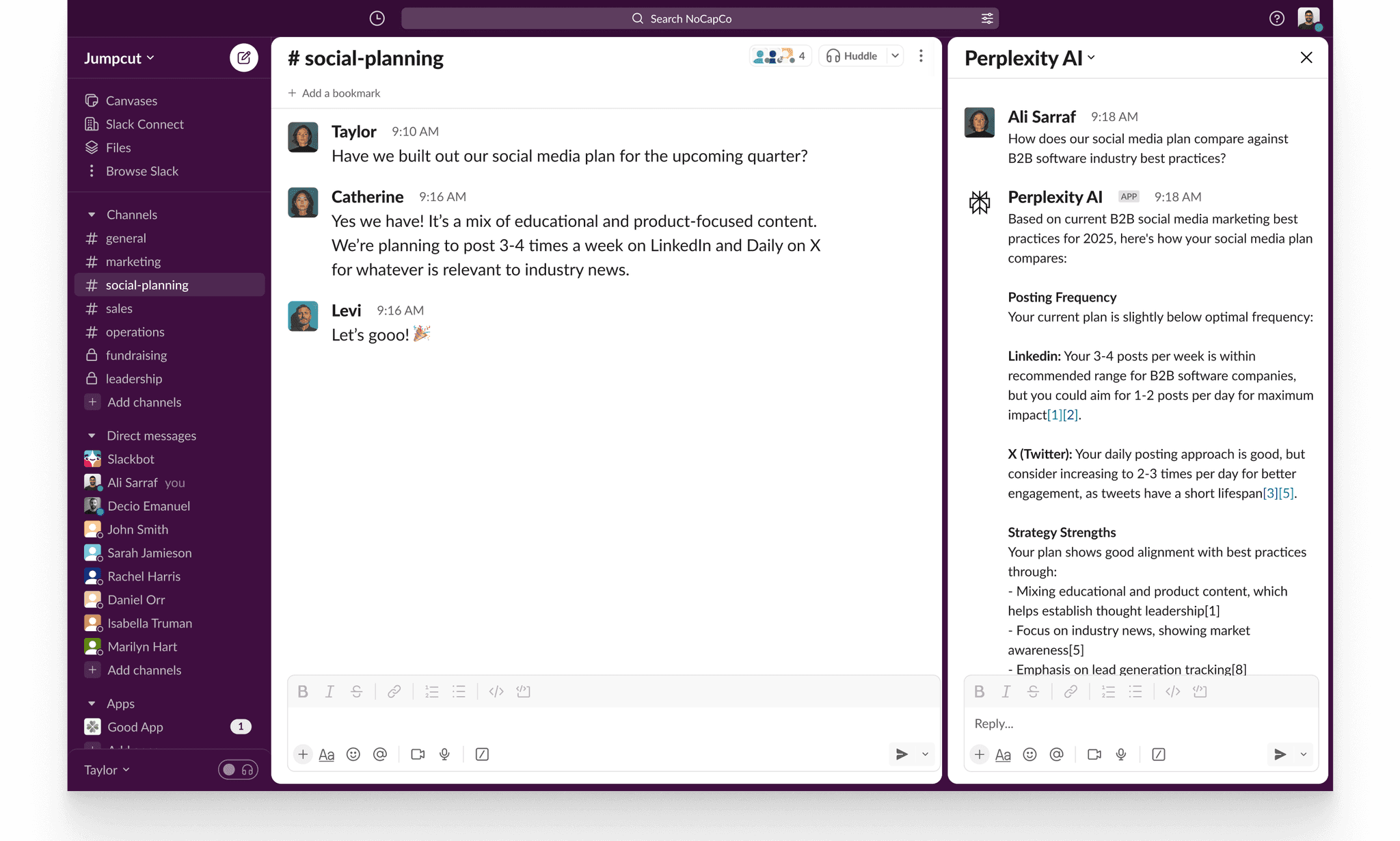
Task: Open search filters next to the search bar
Action: pos(986,18)
